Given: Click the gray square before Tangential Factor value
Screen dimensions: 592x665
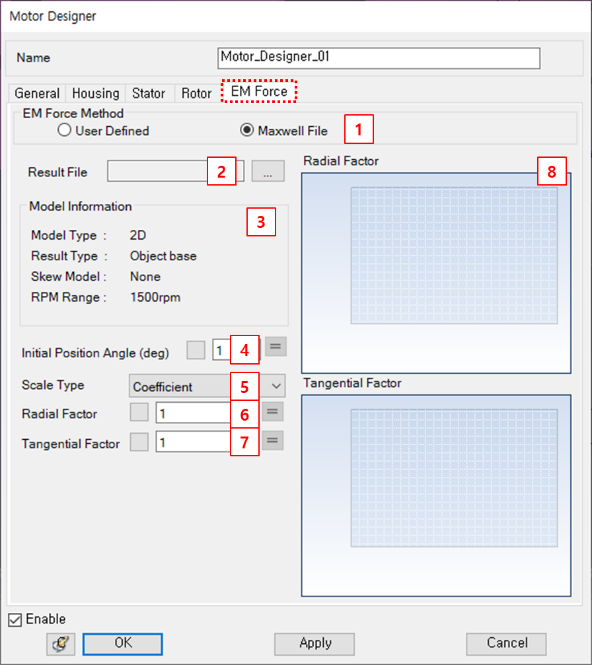Looking at the screenshot, I should (x=139, y=442).
